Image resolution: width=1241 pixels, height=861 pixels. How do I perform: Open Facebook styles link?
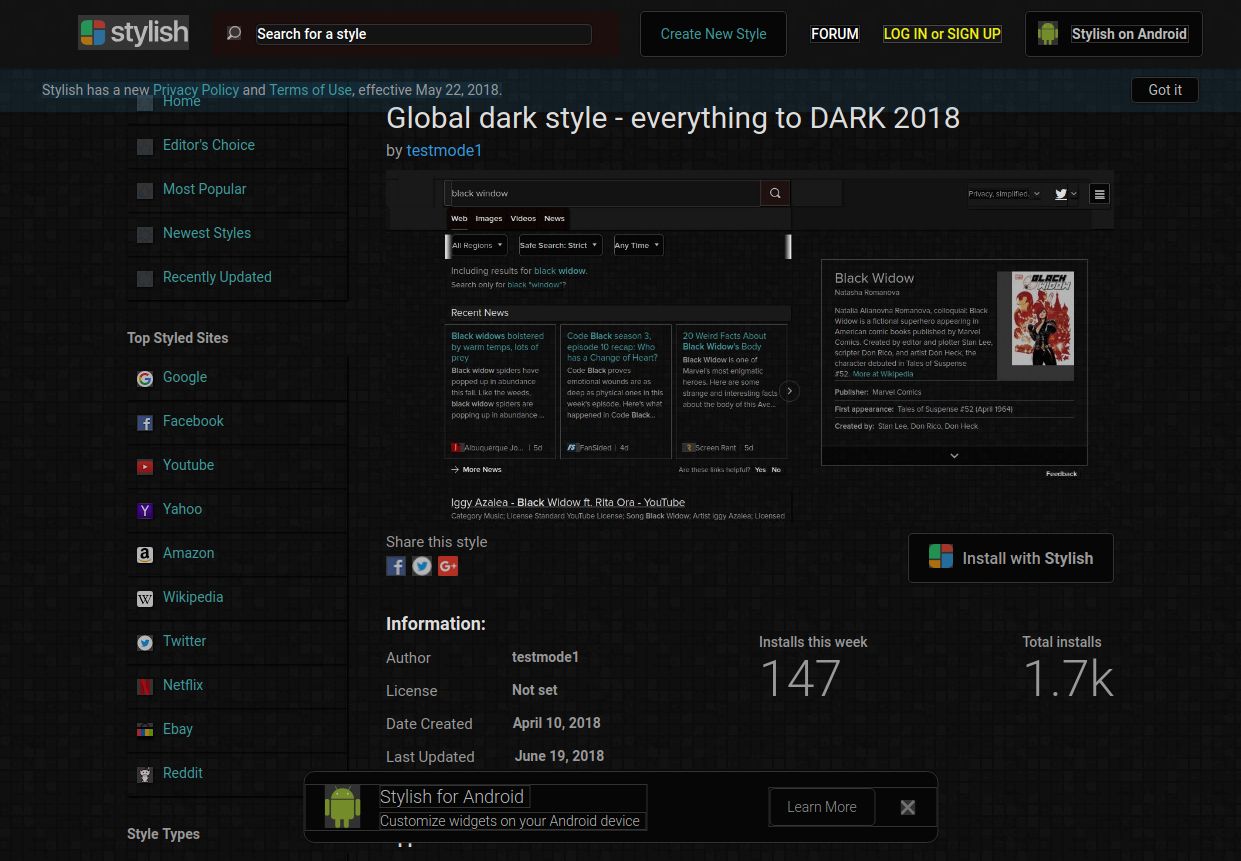pos(193,421)
